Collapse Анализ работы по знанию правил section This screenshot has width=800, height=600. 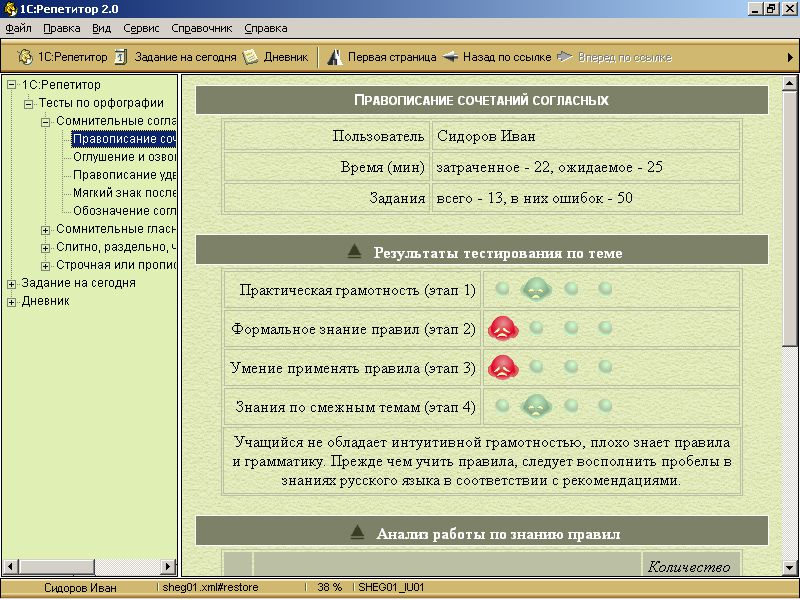coord(357,533)
